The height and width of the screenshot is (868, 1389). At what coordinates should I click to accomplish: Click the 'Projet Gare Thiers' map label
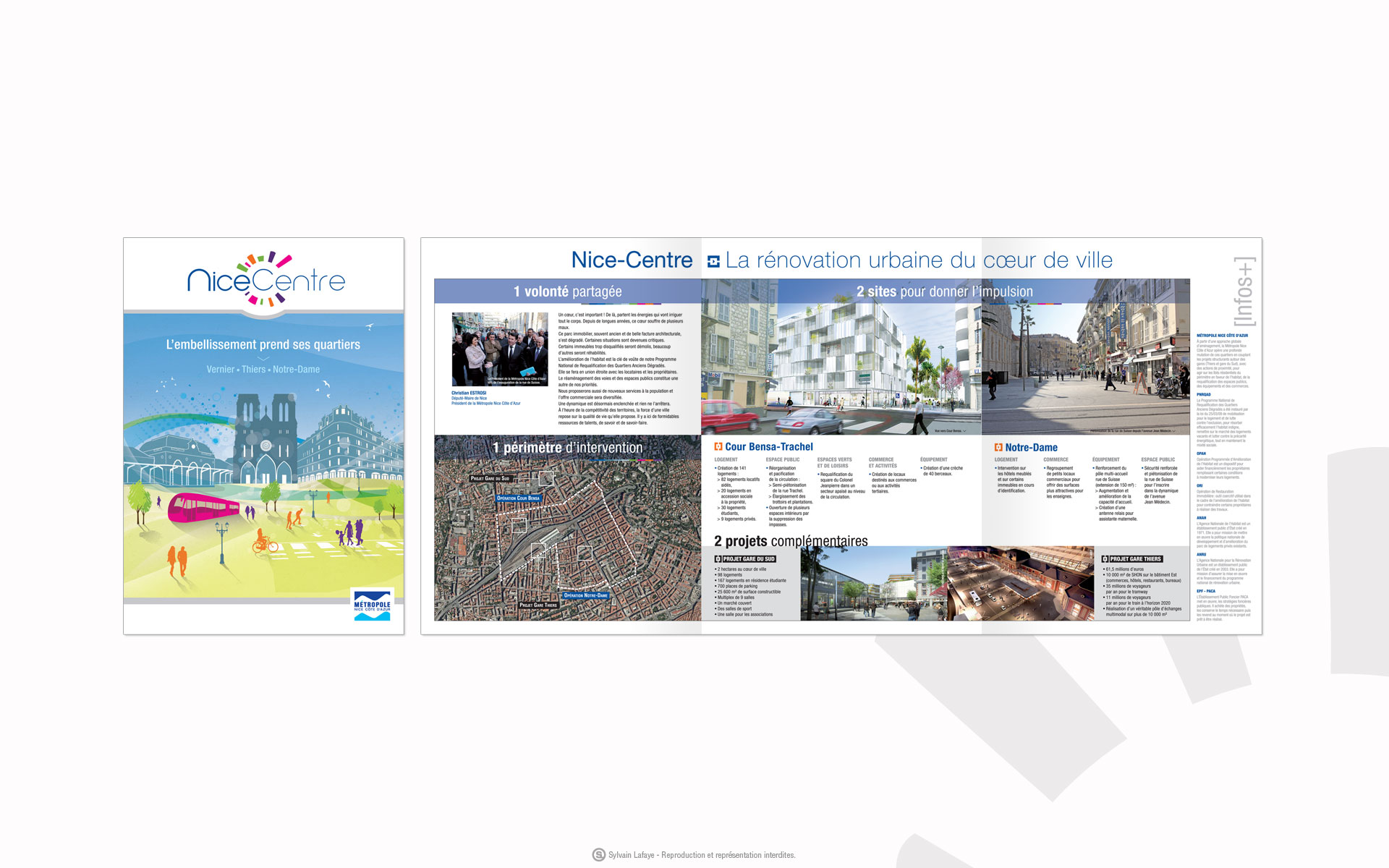point(538,605)
